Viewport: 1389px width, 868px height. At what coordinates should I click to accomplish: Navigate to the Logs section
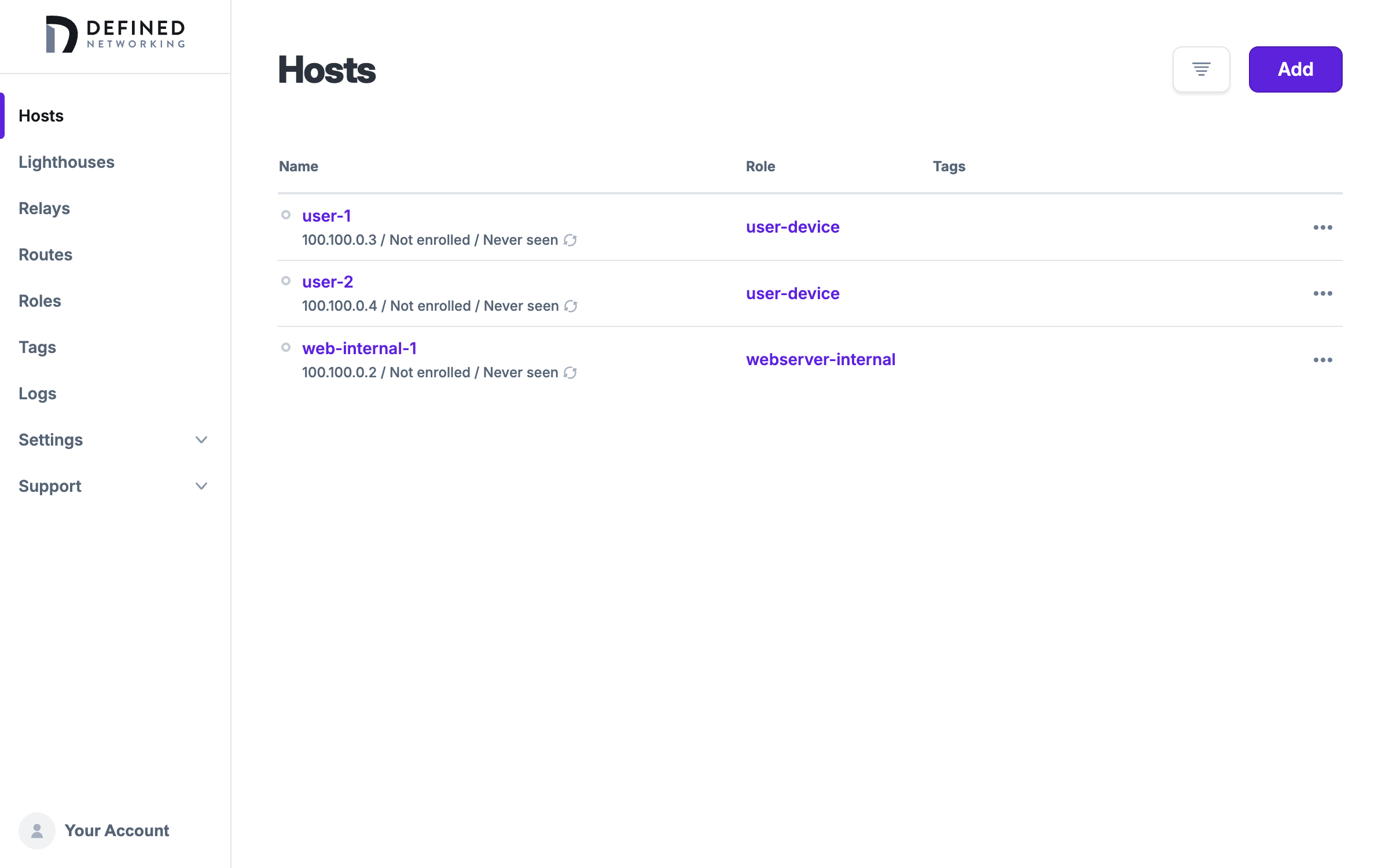tap(37, 393)
